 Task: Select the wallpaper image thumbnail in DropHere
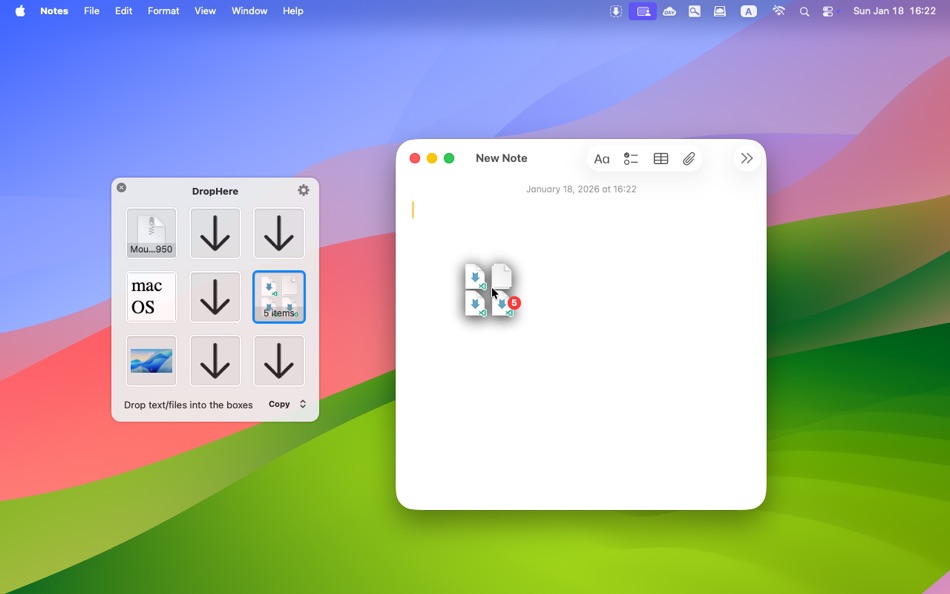(x=151, y=360)
